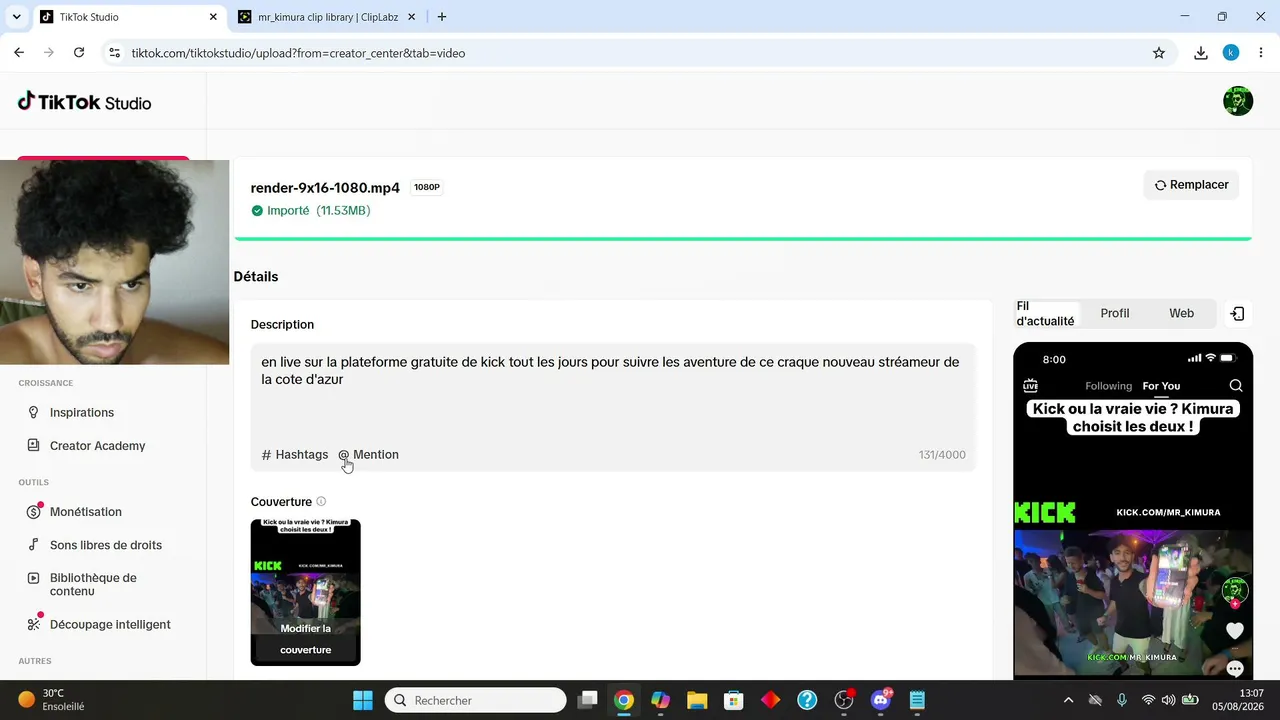Add Hashtags to the description
The height and width of the screenshot is (720, 1280).
295,455
